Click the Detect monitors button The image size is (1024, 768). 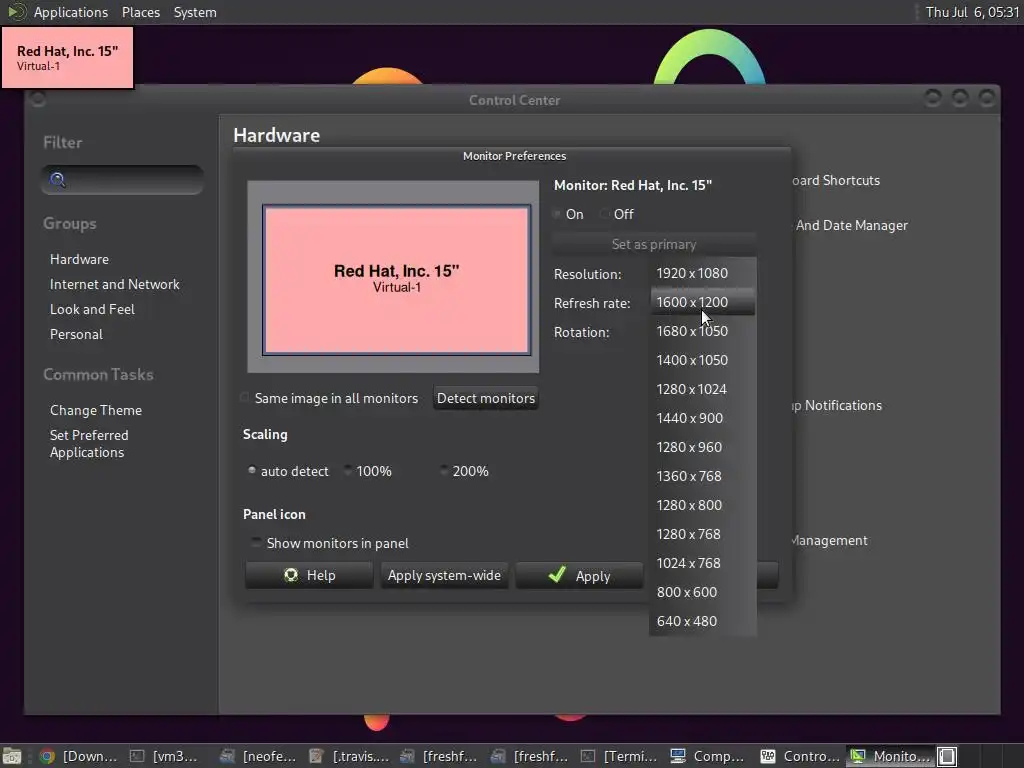click(x=486, y=398)
